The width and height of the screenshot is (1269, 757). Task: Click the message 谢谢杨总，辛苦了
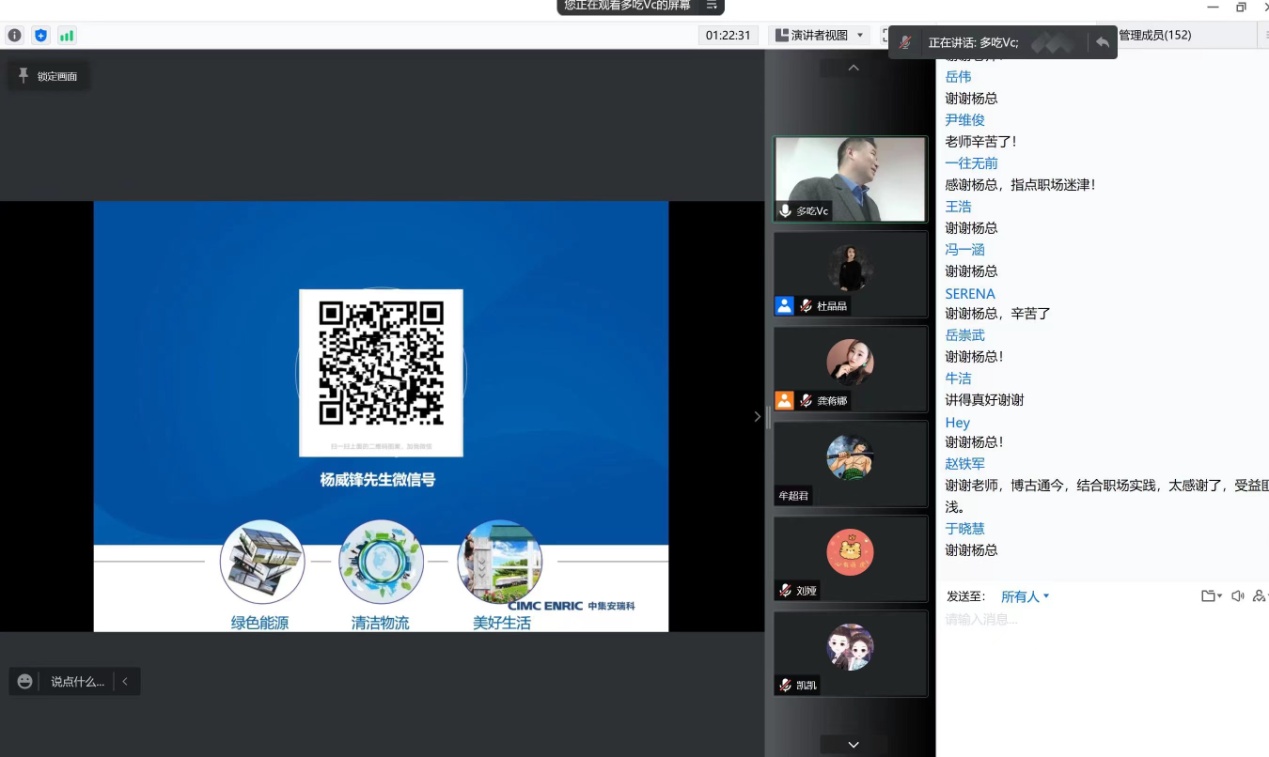(x=998, y=313)
